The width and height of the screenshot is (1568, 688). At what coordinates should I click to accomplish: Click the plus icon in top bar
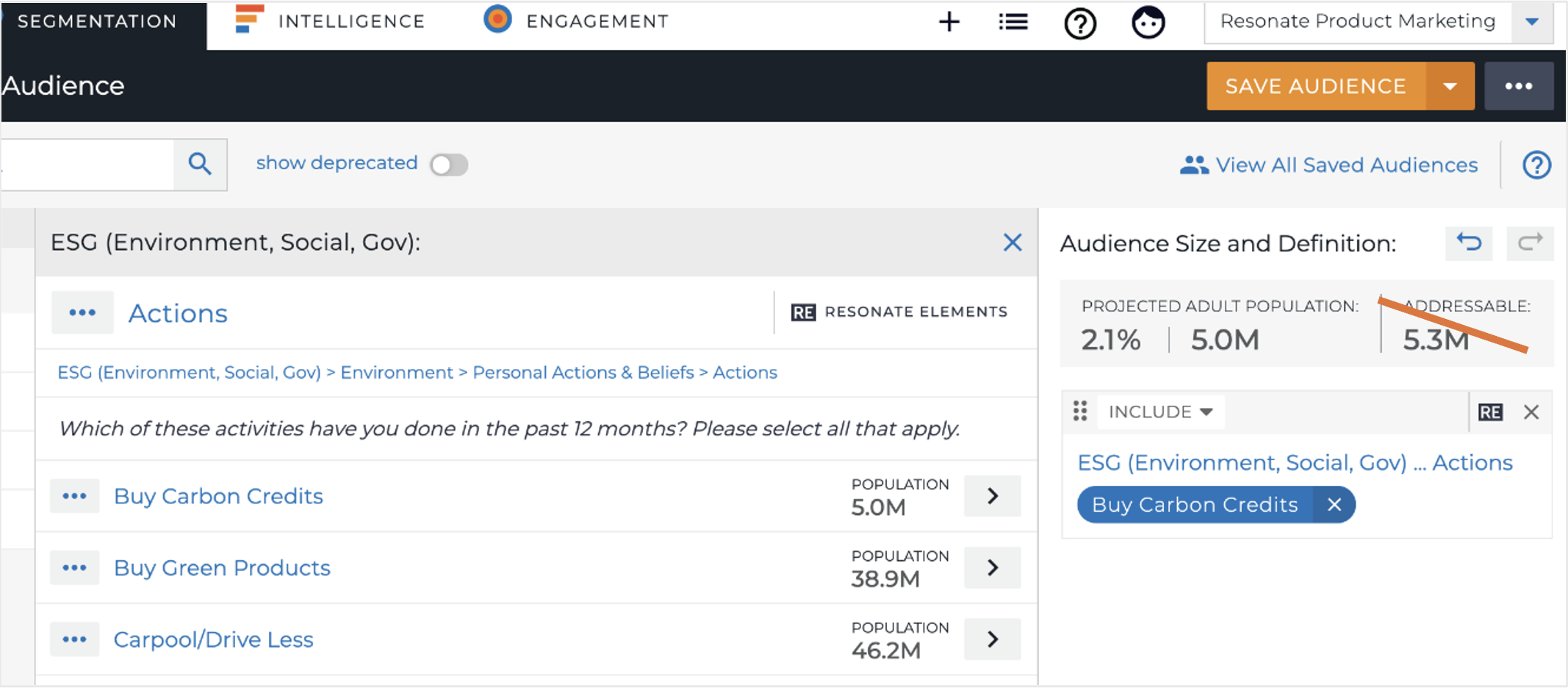coord(949,22)
